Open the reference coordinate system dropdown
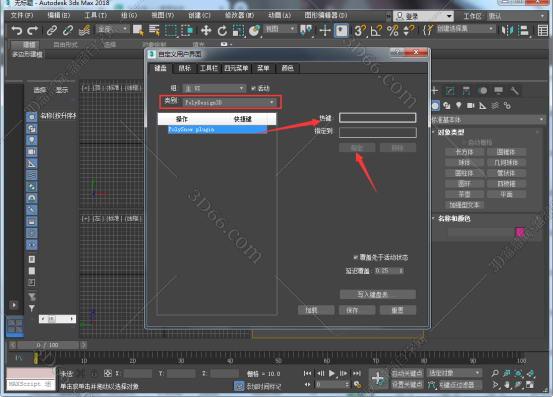The height and width of the screenshot is (397, 553). (279, 29)
